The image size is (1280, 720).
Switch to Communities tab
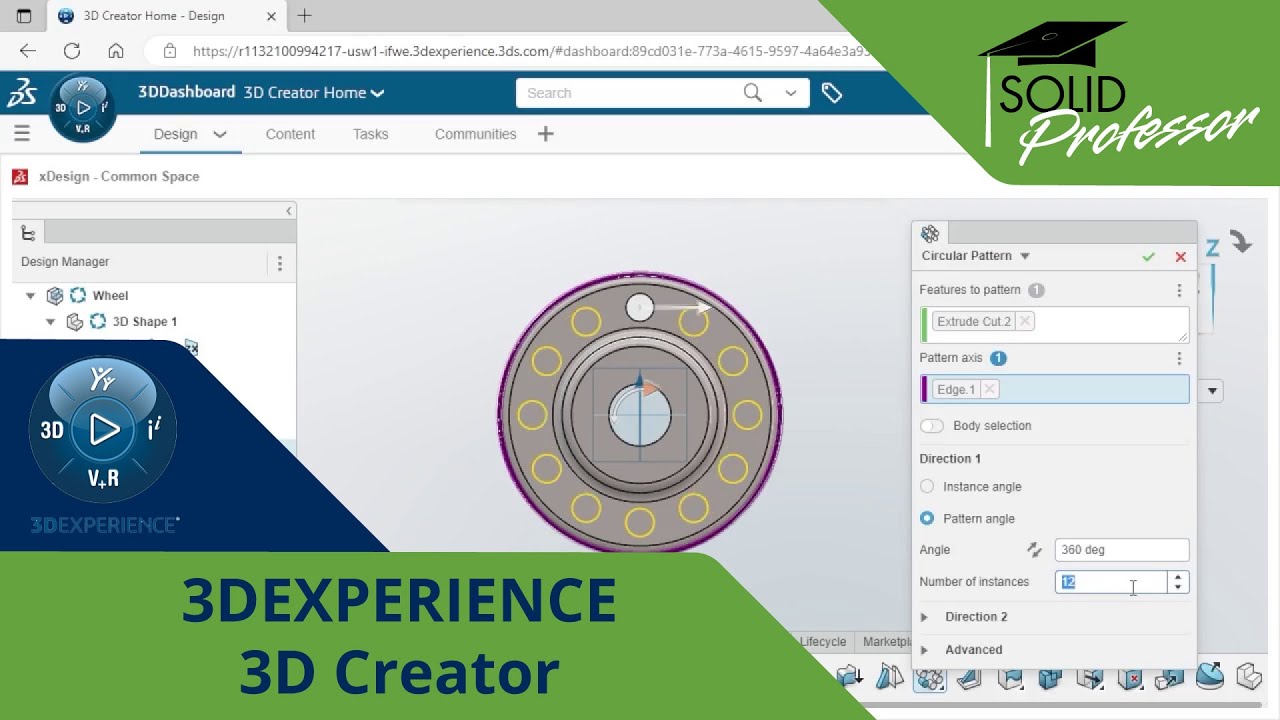click(475, 134)
